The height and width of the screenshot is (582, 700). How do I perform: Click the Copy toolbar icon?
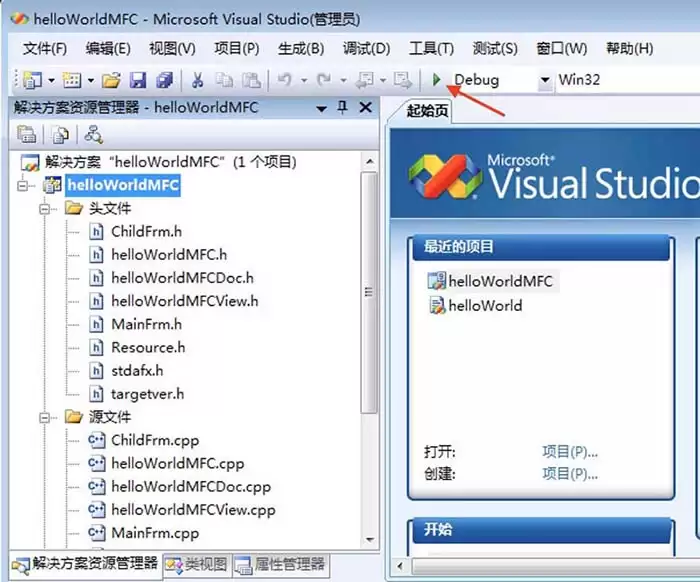tap(224, 80)
